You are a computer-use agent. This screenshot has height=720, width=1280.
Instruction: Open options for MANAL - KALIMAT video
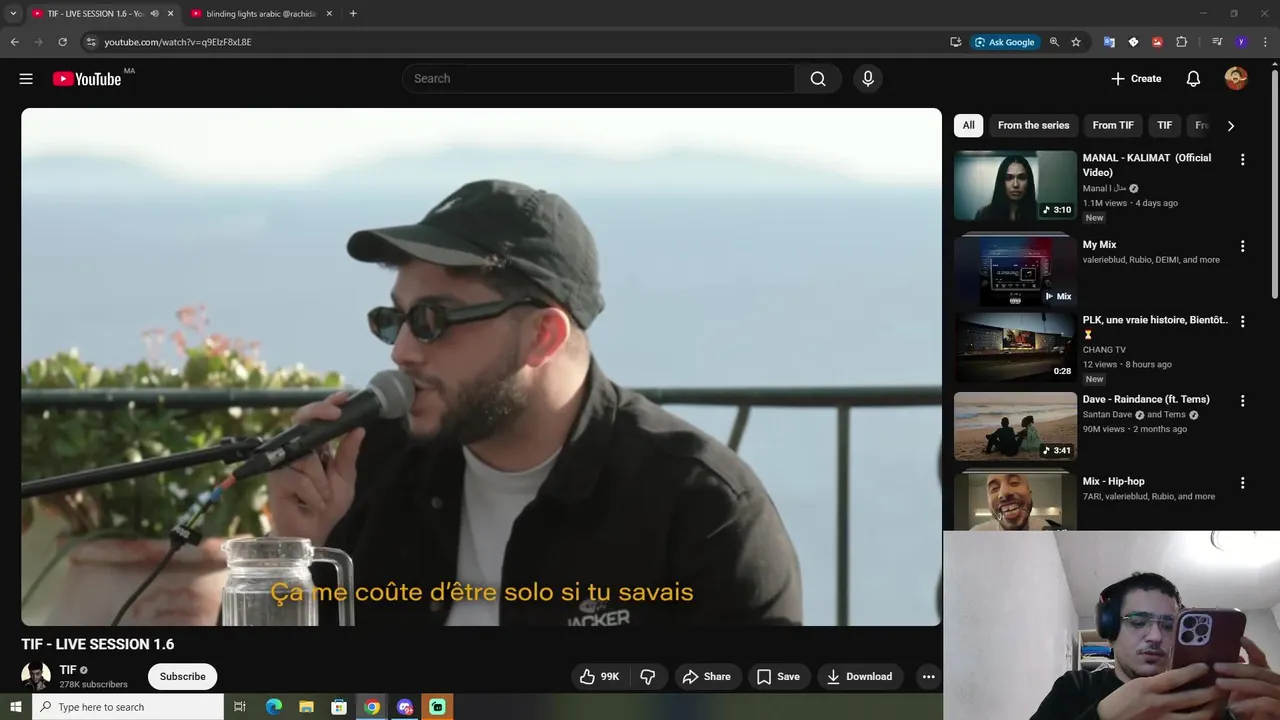click(x=1243, y=160)
